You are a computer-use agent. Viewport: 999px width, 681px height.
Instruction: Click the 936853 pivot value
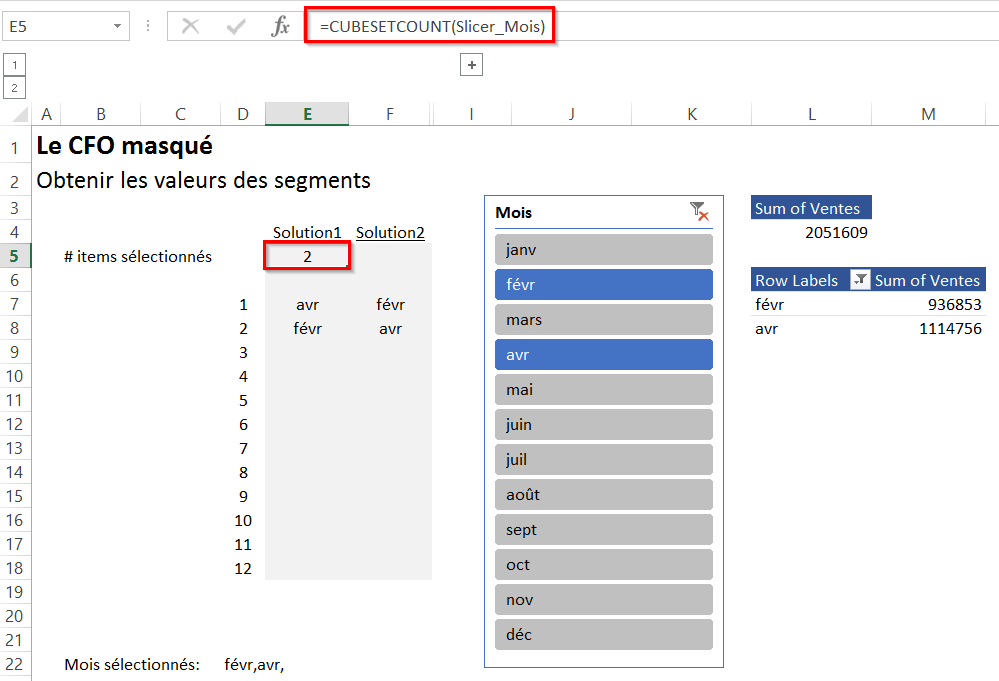(x=954, y=305)
